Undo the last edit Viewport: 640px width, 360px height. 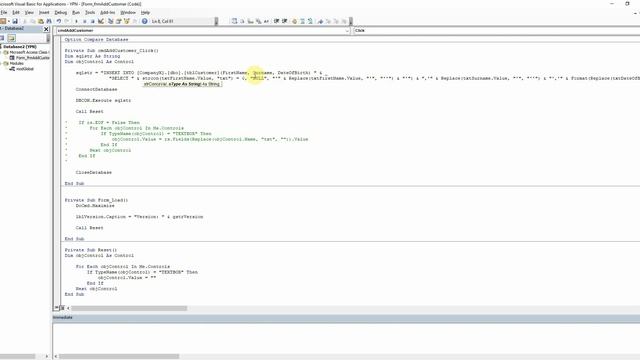[x=59, y=21]
